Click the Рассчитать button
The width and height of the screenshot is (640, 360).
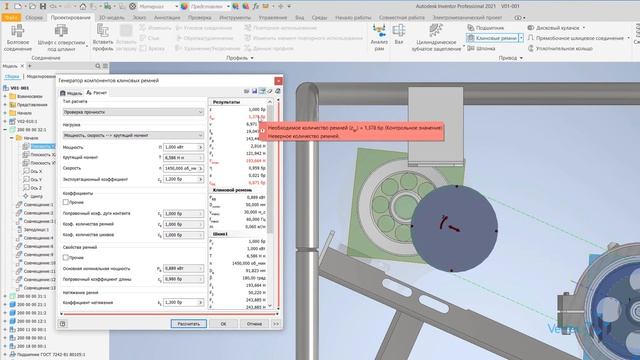pyautogui.click(x=189, y=324)
